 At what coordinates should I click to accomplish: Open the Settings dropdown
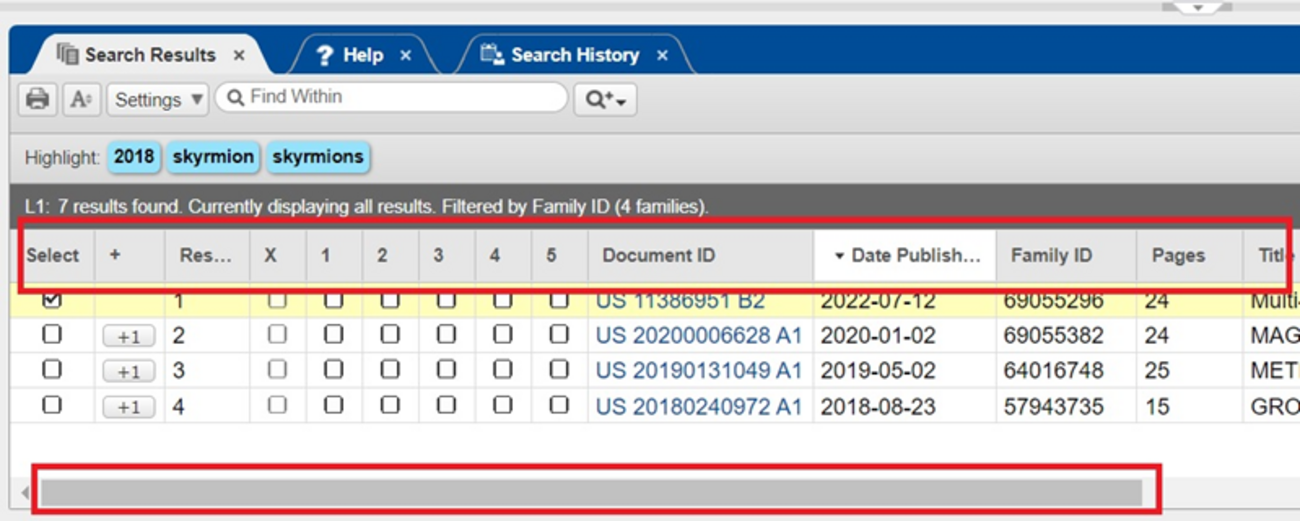(158, 99)
